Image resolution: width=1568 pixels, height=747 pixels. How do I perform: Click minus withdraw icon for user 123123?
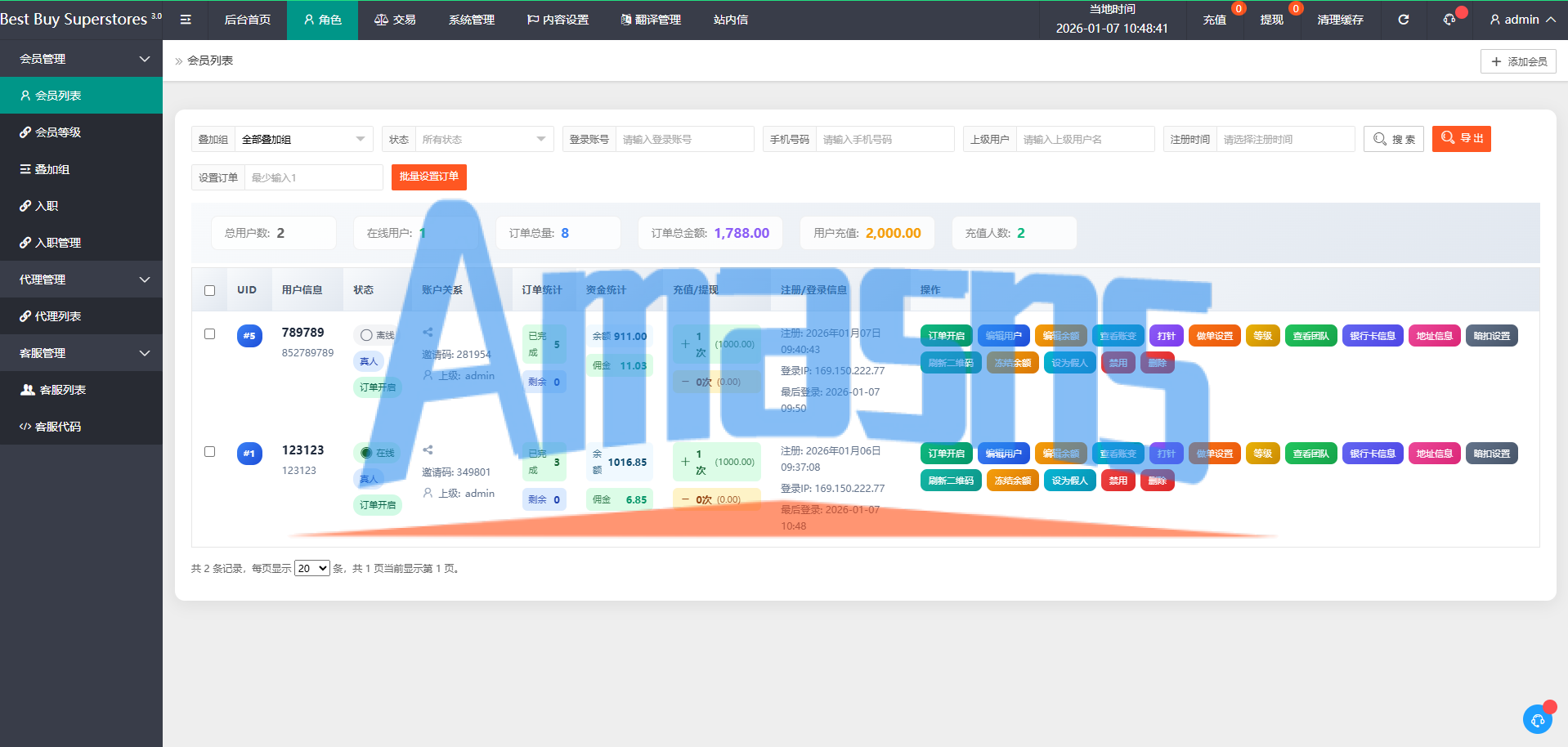click(685, 499)
